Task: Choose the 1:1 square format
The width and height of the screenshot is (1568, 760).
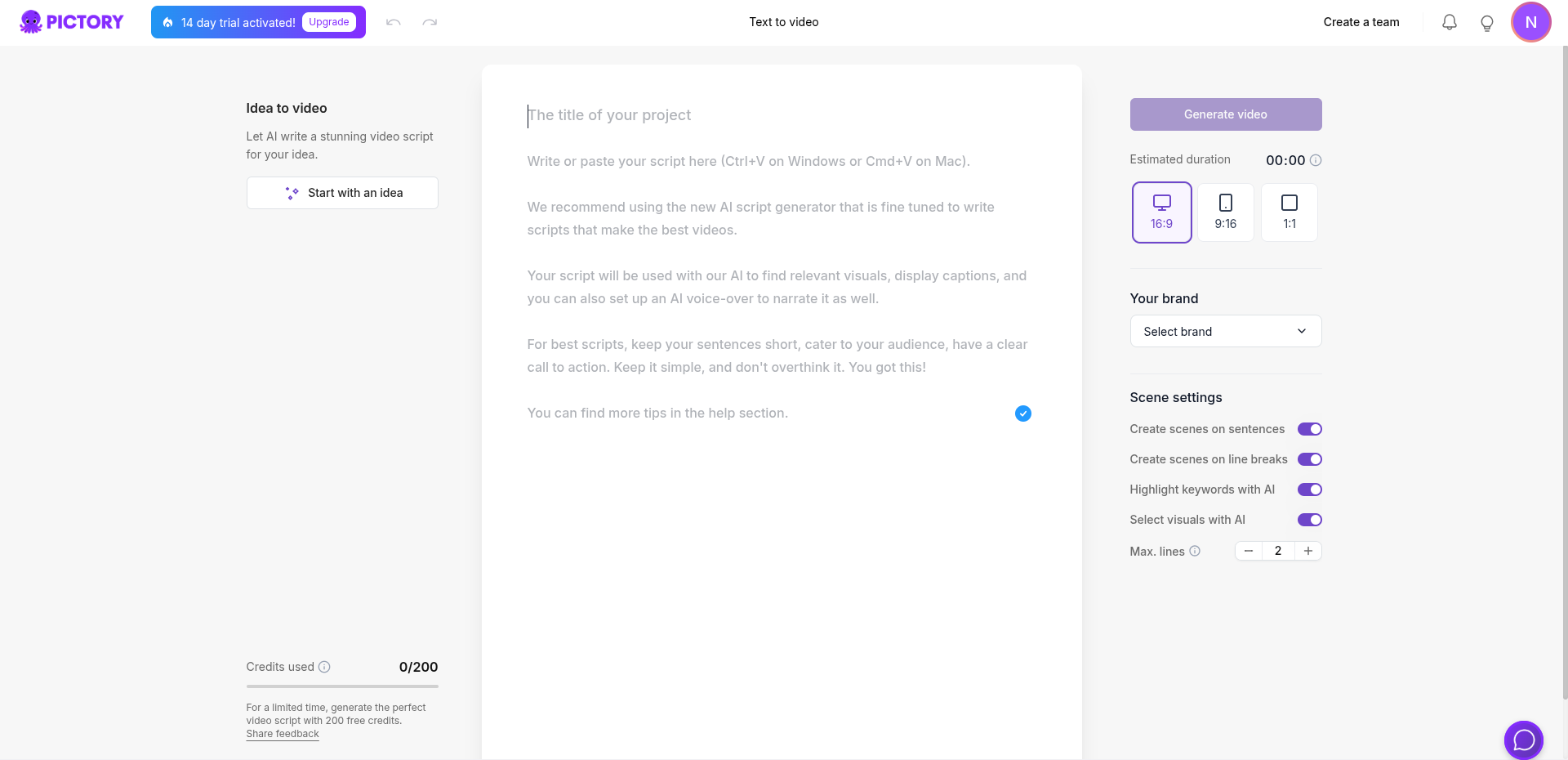Action: click(x=1289, y=212)
